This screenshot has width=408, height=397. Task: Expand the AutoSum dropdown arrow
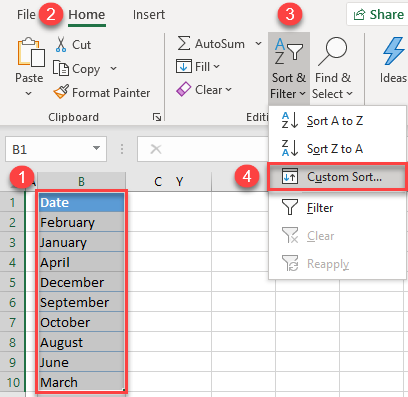[258, 44]
